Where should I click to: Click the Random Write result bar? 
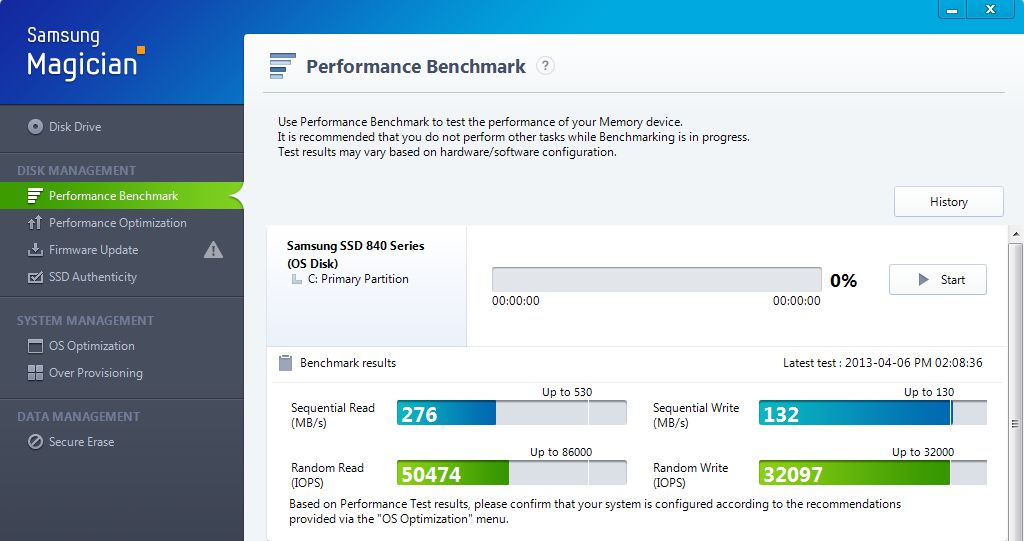point(872,473)
